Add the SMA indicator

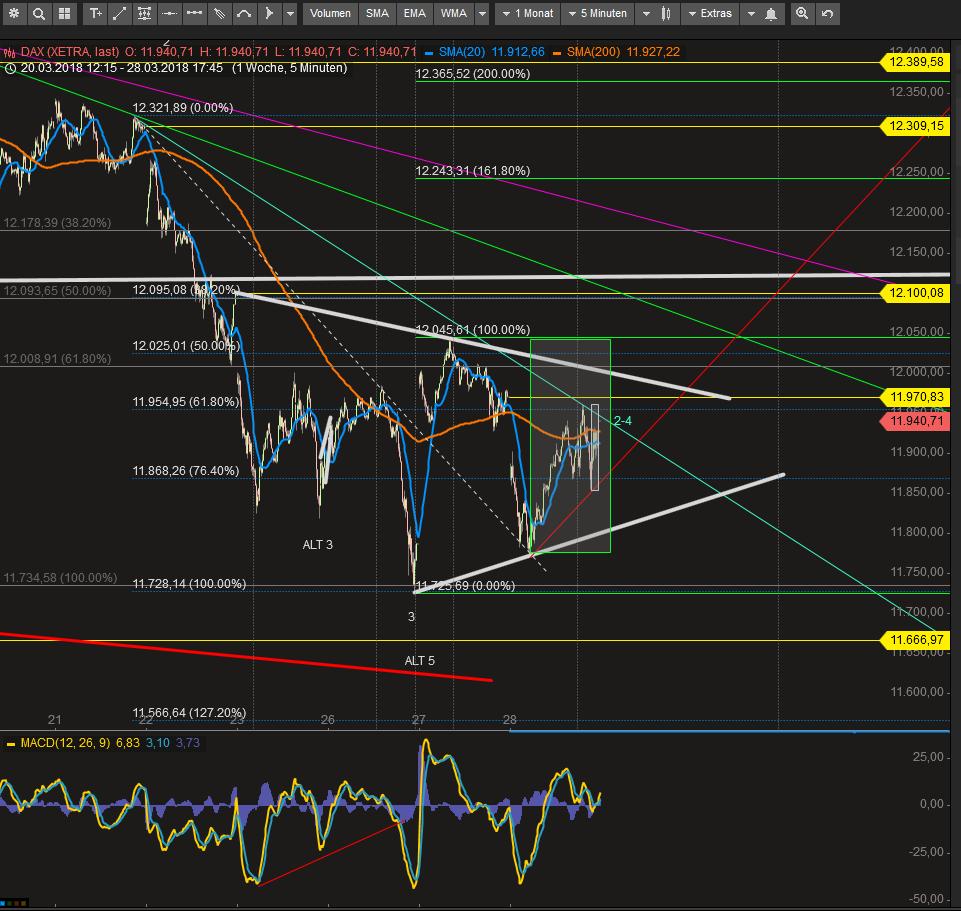click(x=377, y=13)
